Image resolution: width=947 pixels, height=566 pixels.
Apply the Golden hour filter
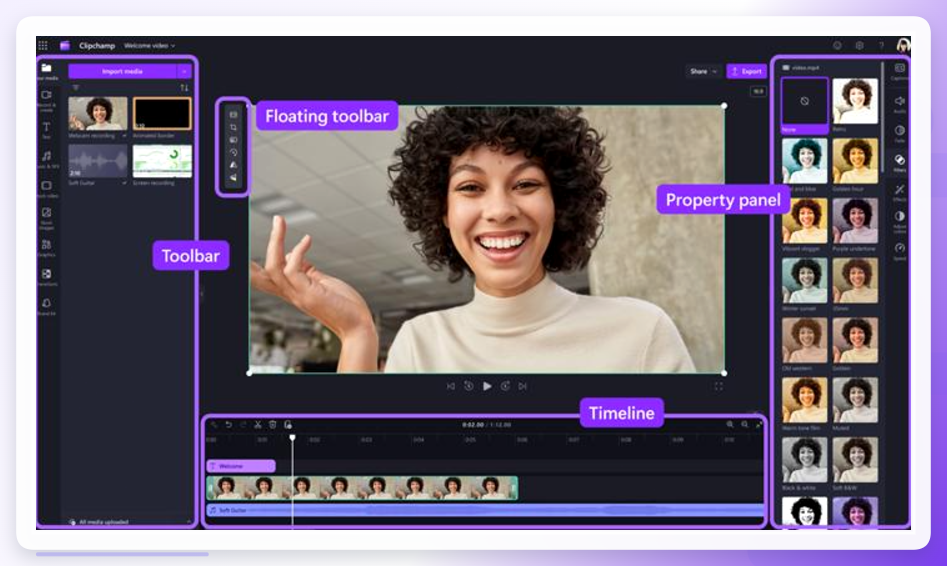point(855,161)
